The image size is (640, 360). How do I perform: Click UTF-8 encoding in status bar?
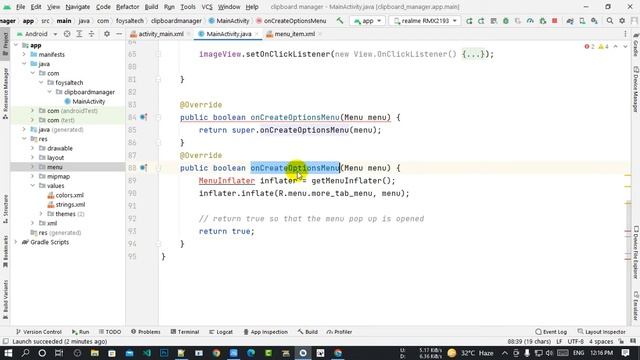click(x=576, y=341)
